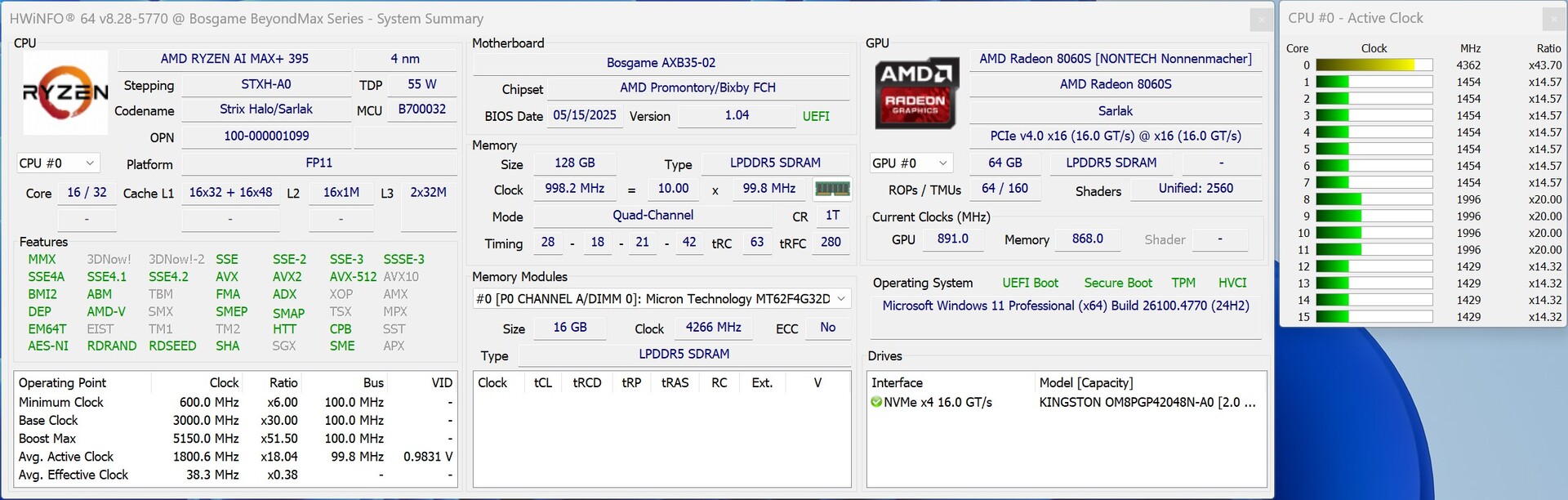Click the PCIe v4.0 x16 link value

click(1115, 136)
